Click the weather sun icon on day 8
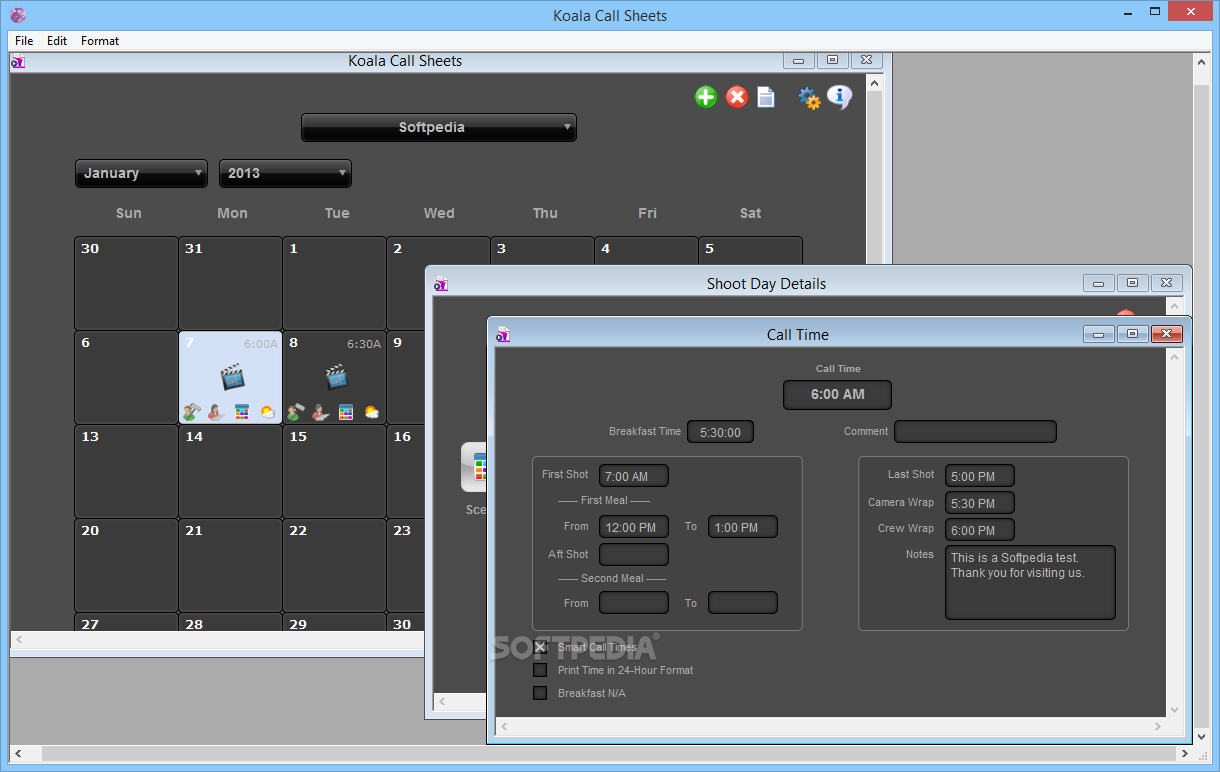This screenshot has height=772, width=1220. pyautogui.click(x=371, y=411)
